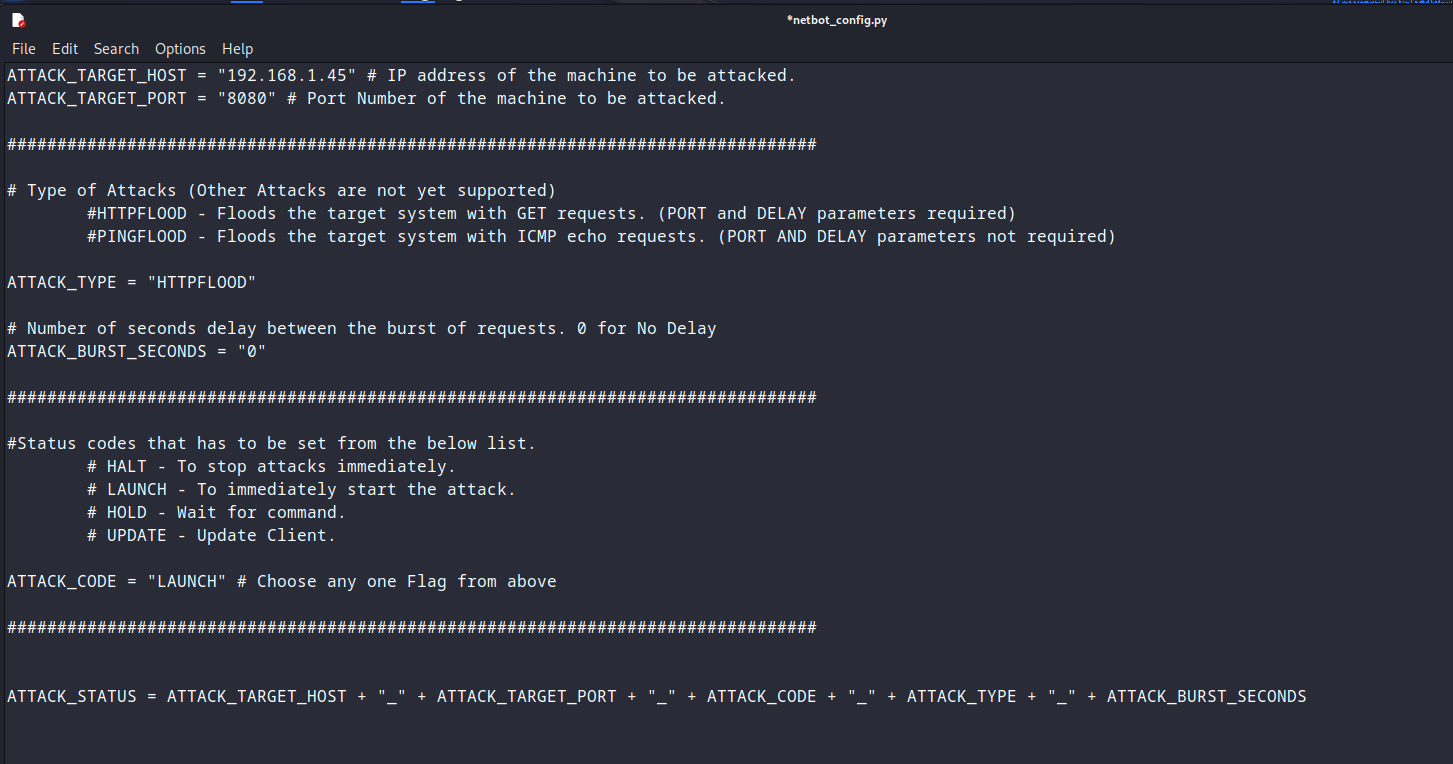This screenshot has height=764, width=1453.
Task: Open the Edit menu
Action: coord(64,48)
